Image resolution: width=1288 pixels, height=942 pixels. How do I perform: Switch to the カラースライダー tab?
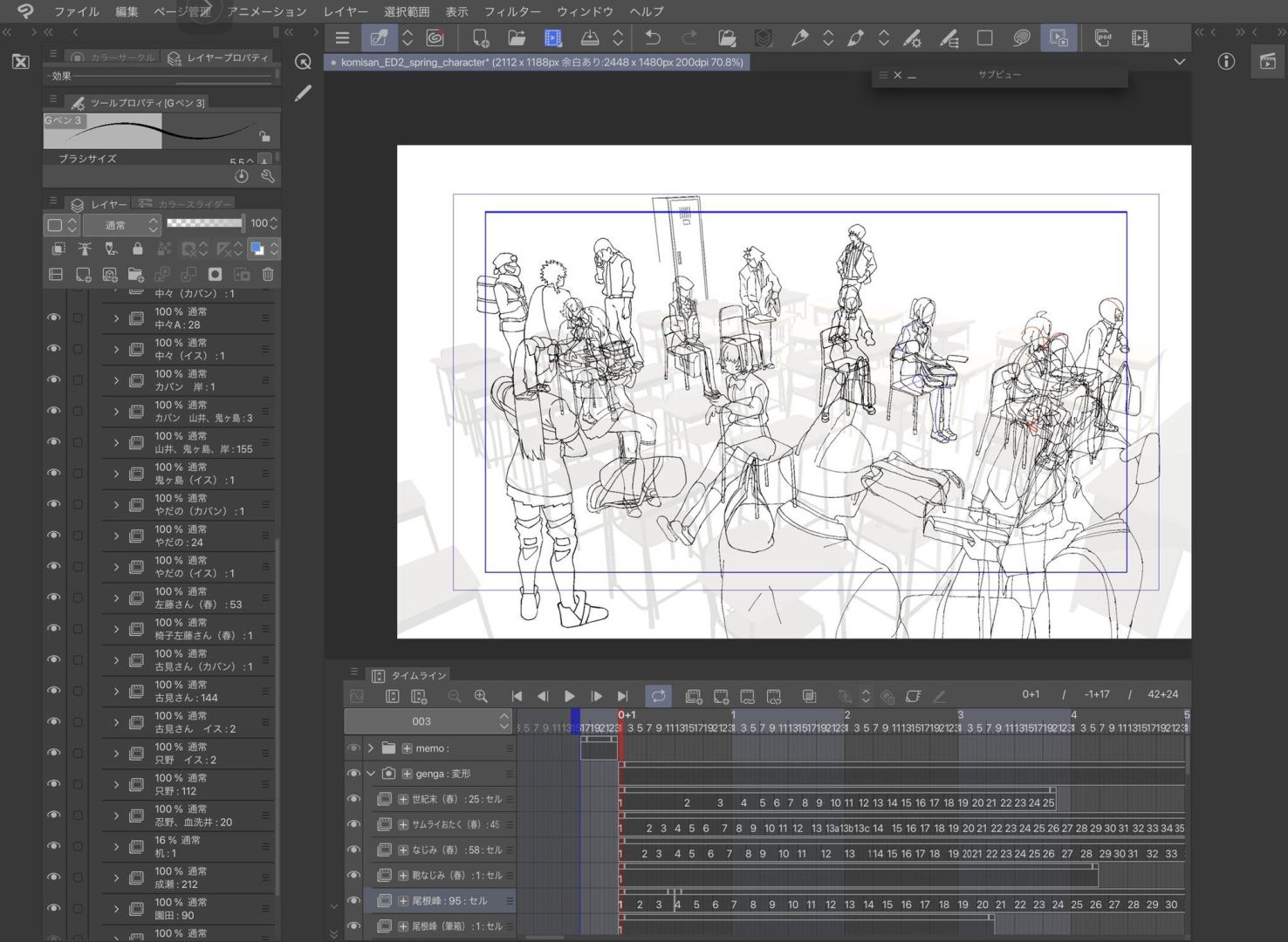click(x=187, y=204)
